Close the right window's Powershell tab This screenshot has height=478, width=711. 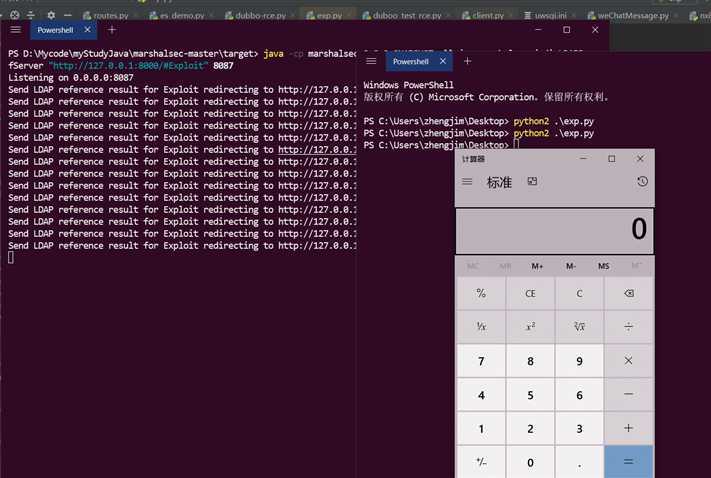click(x=443, y=61)
